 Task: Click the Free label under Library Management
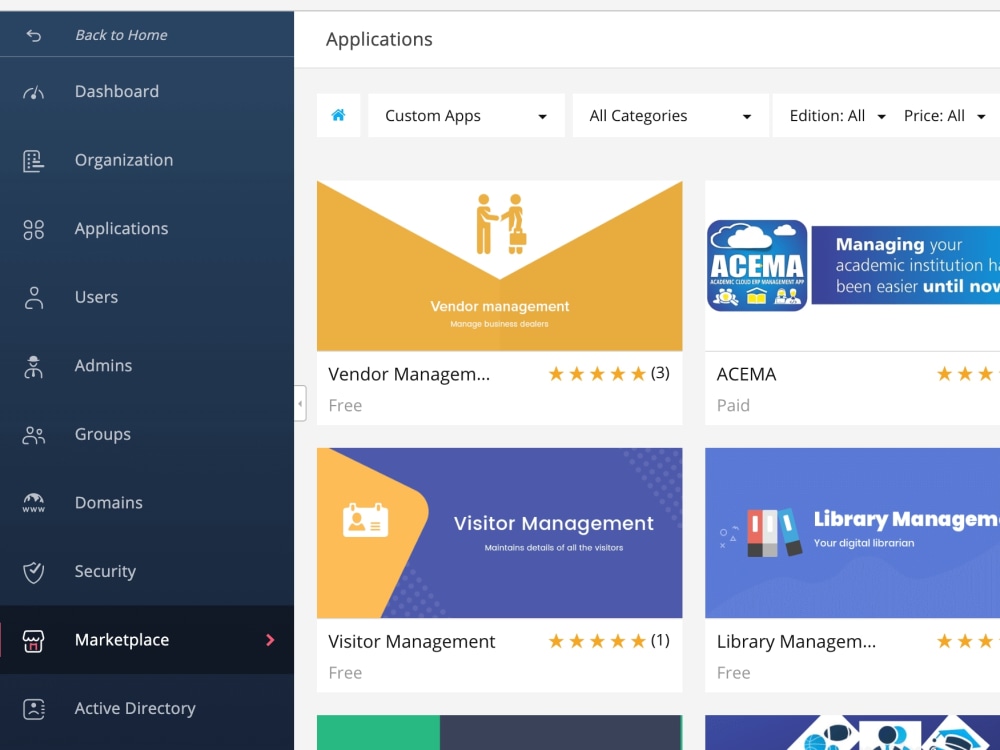point(733,673)
